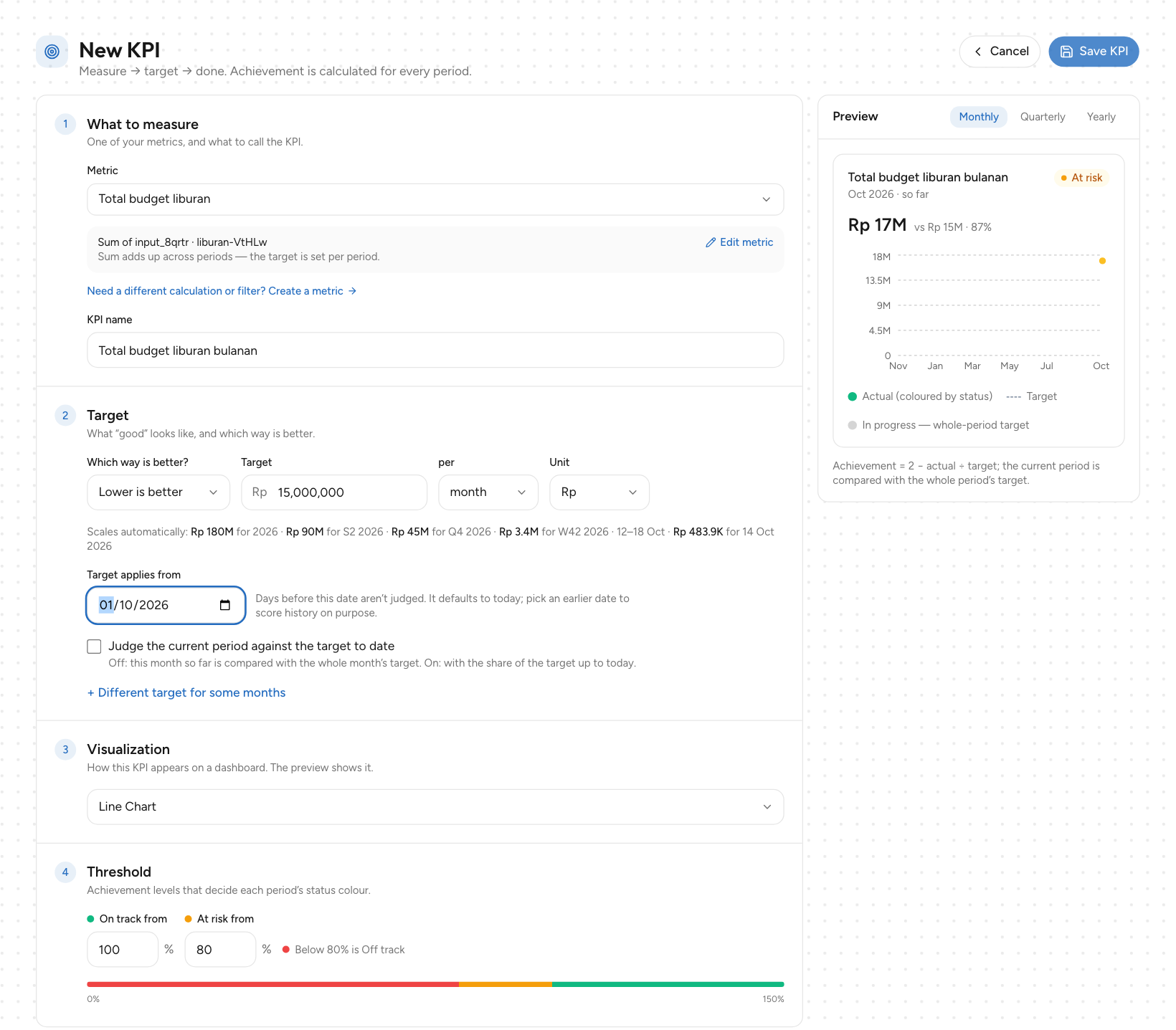This screenshot has height=1030, width=1176.
Task: Save the new KPI
Action: [1094, 52]
